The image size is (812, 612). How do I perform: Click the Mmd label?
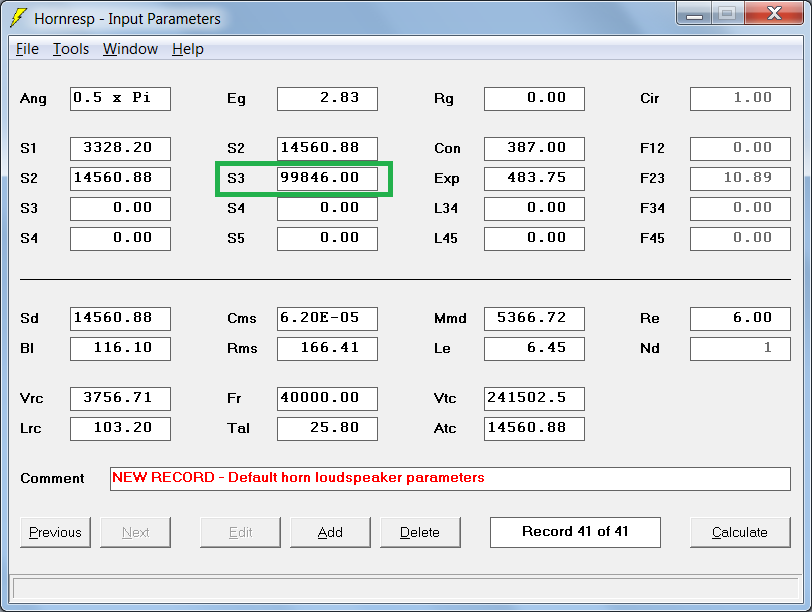tap(450, 318)
